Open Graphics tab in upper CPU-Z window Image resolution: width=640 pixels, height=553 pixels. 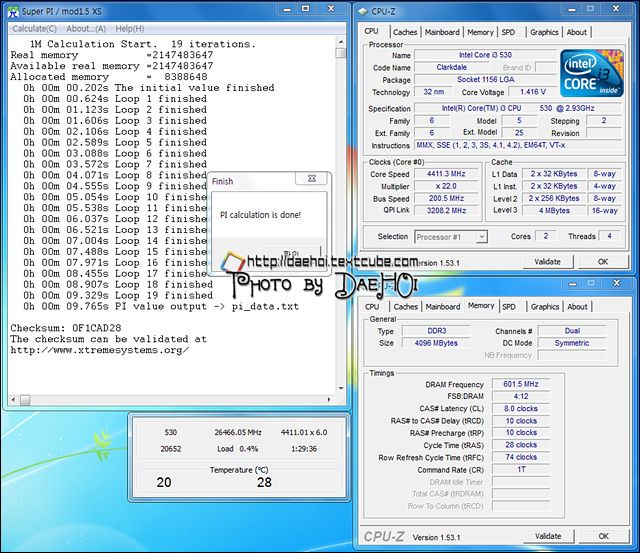click(544, 32)
